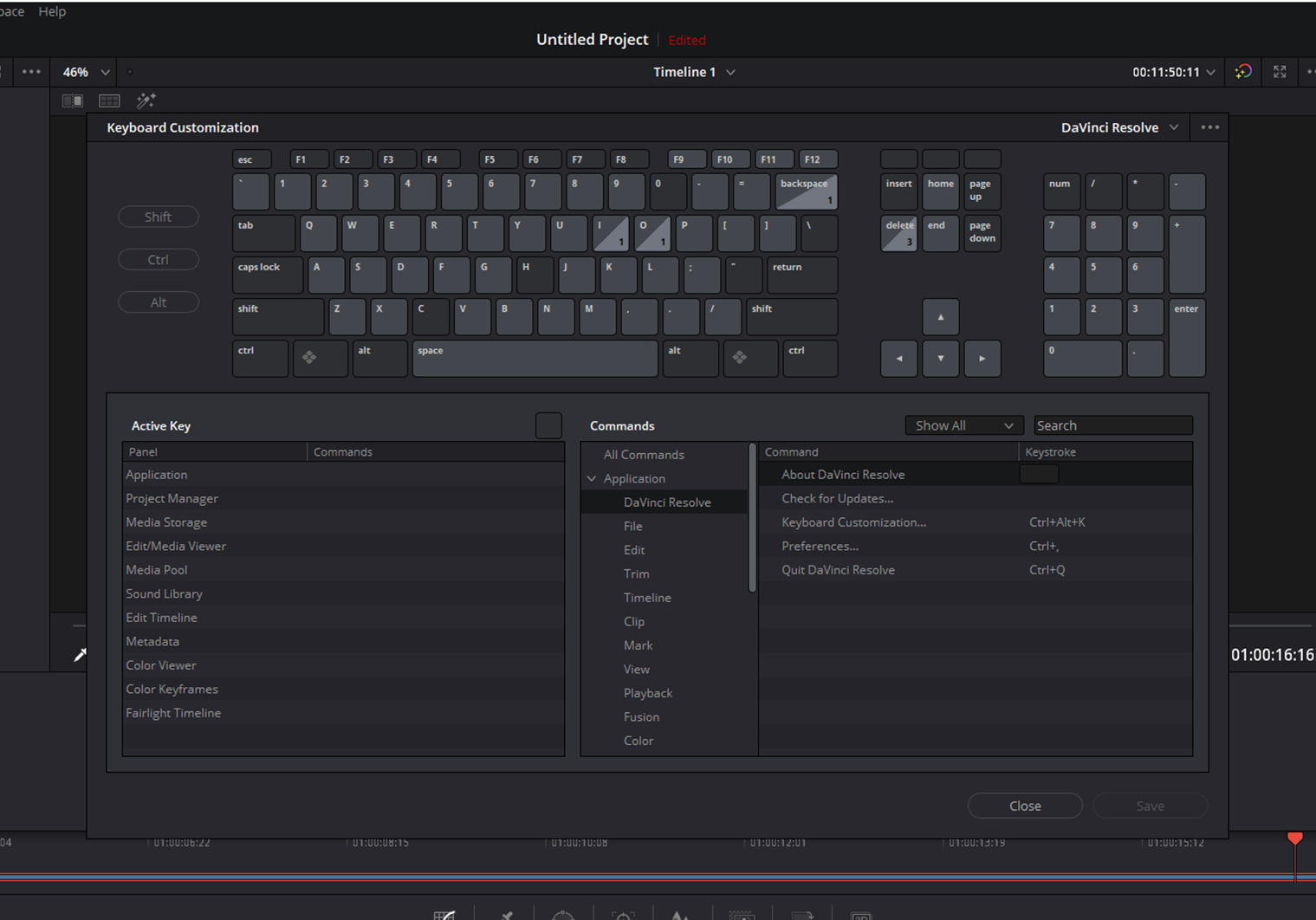Click the left Windows key on keyboard
The height and width of the screenshot is (920, 1316).
pyautogui.click(x=321, y=359)
